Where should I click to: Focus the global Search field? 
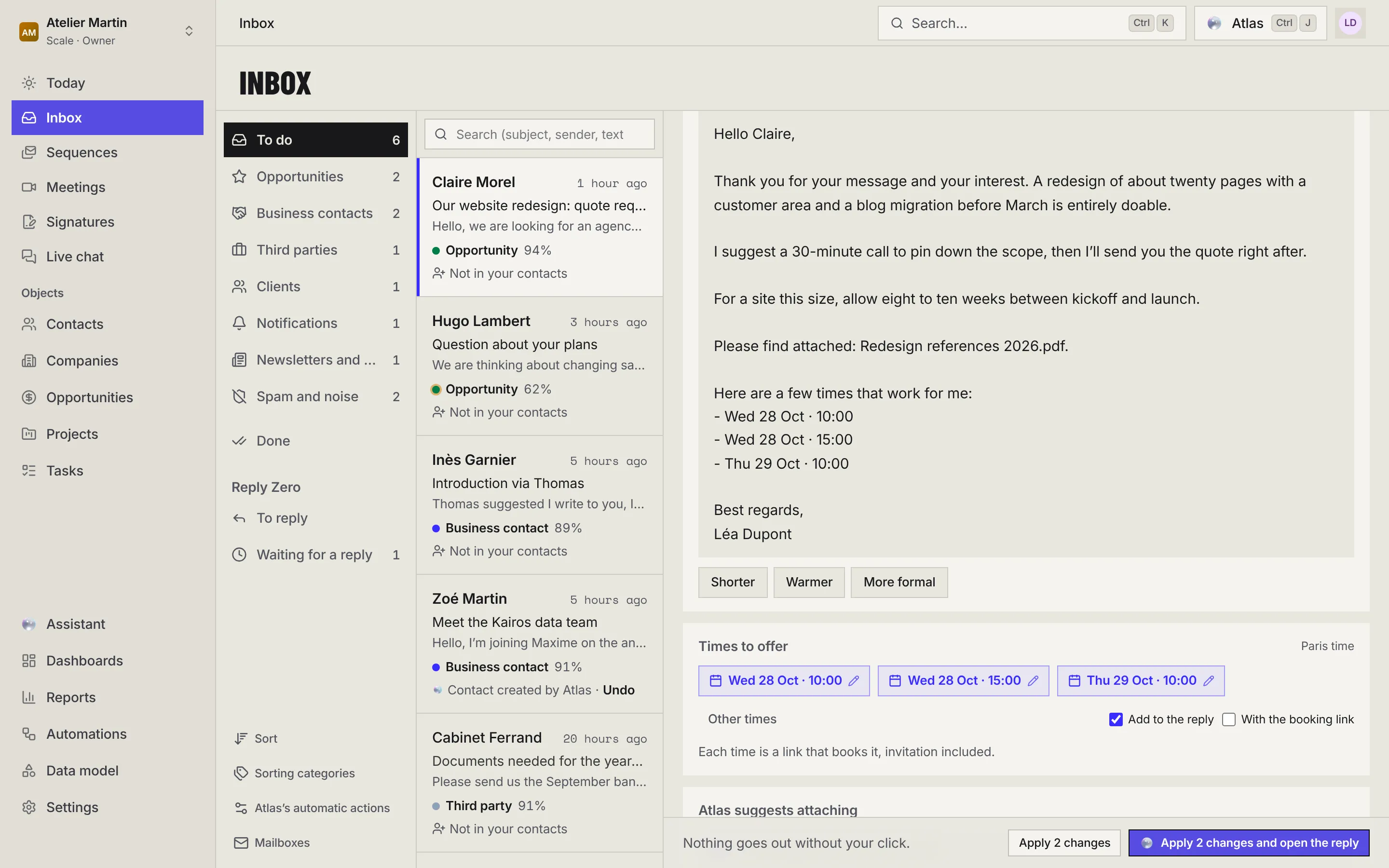click(1032, 23)
